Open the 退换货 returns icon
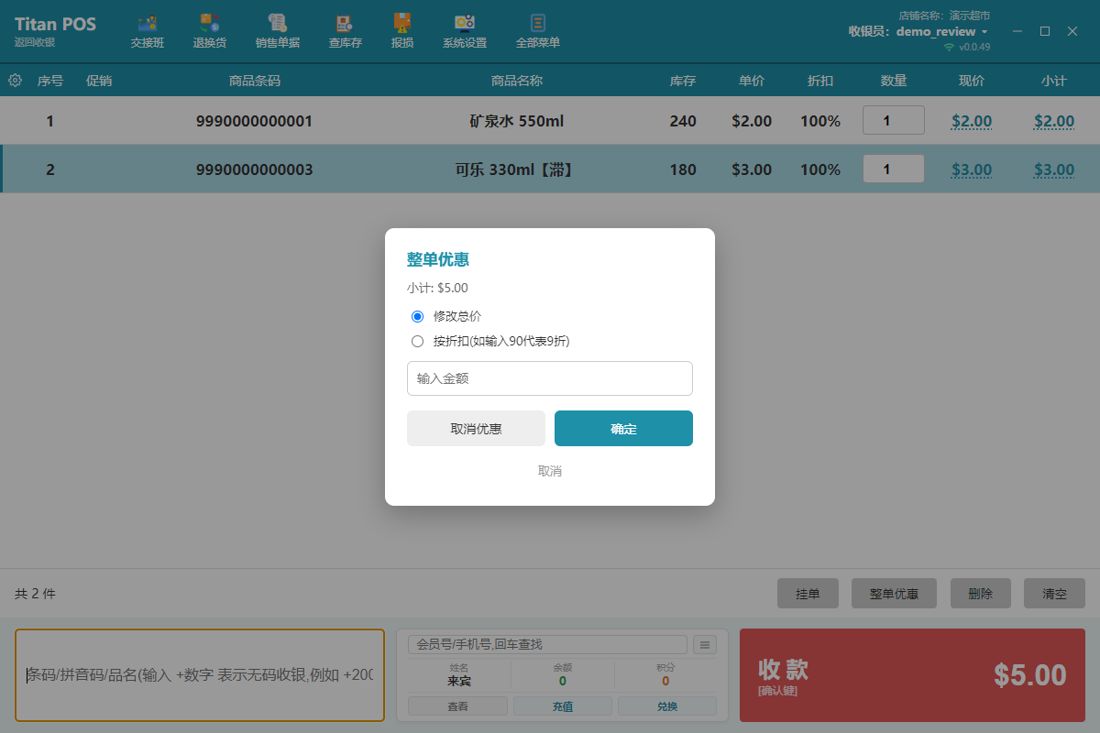 coord(210,32)
